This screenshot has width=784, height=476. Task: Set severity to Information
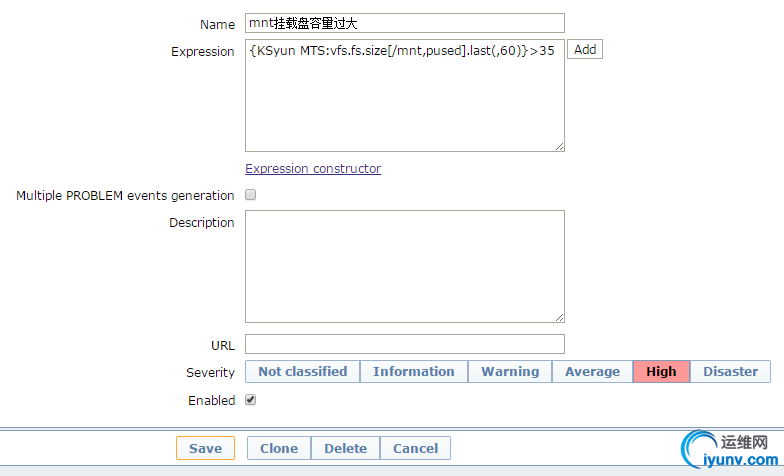click(x=414, y=372)
